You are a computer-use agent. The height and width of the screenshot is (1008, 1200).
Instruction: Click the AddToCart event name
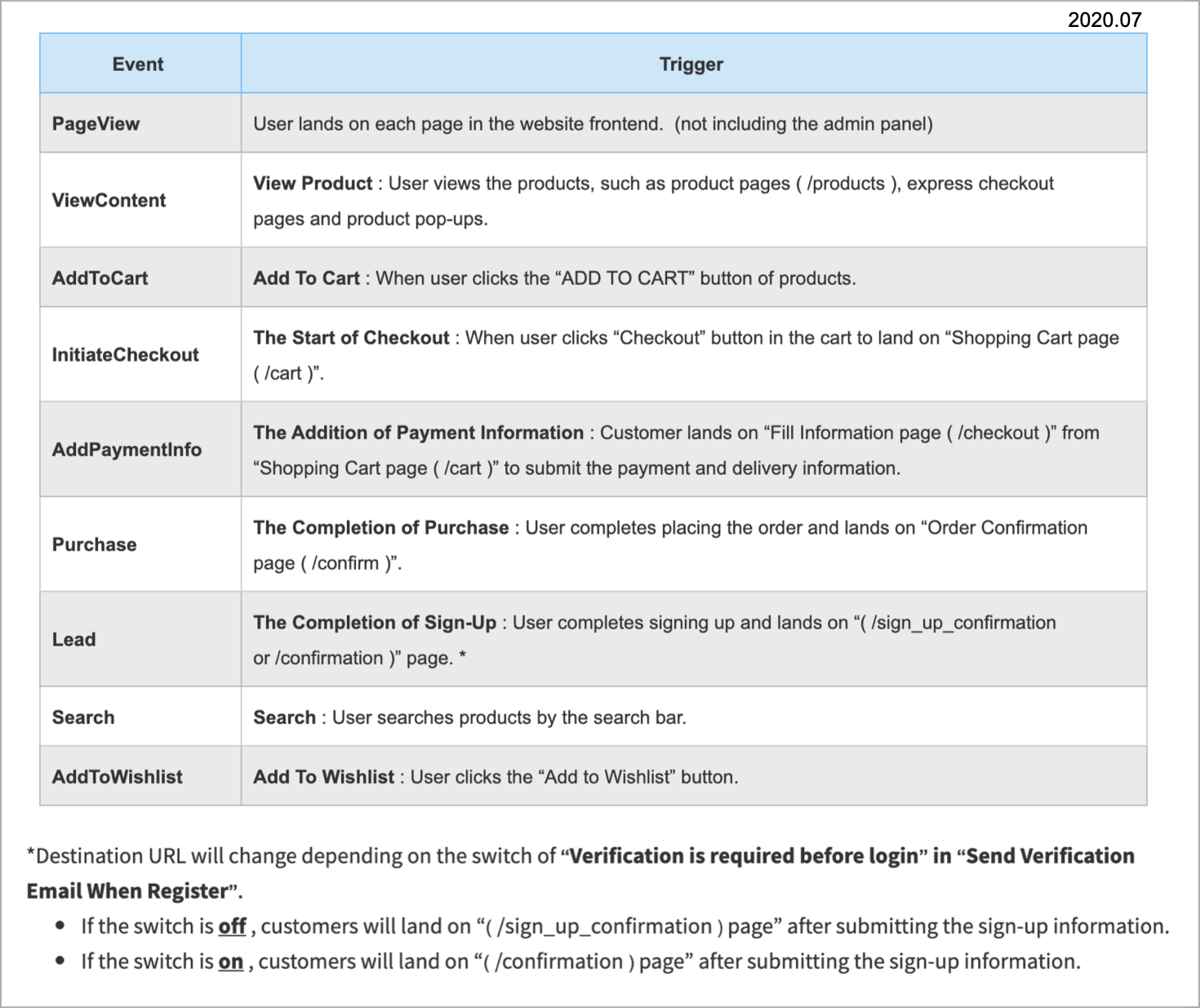pyautogui.click(x=100, y=278)
